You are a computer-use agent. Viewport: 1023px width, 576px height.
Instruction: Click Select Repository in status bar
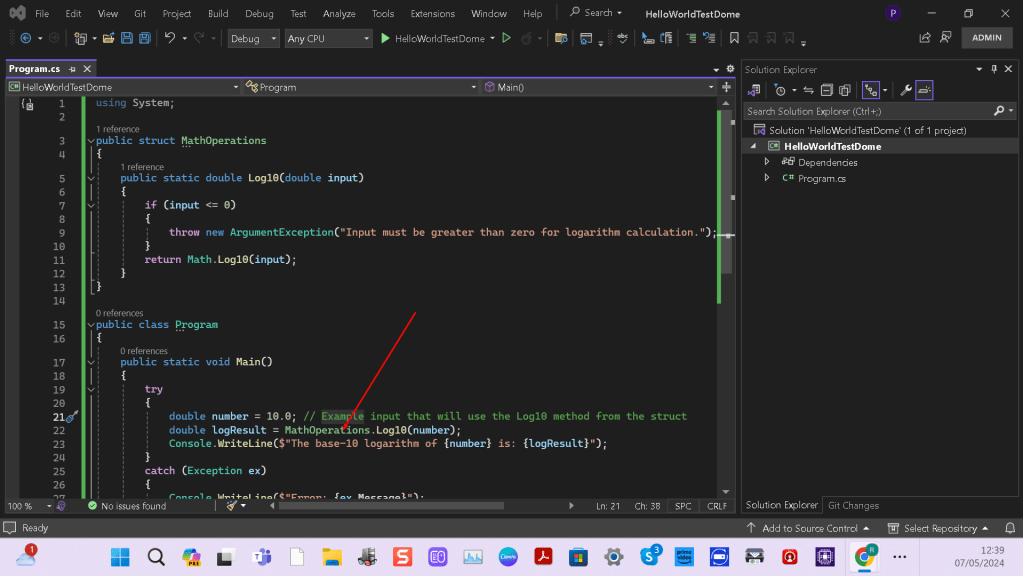coord(938,528)
